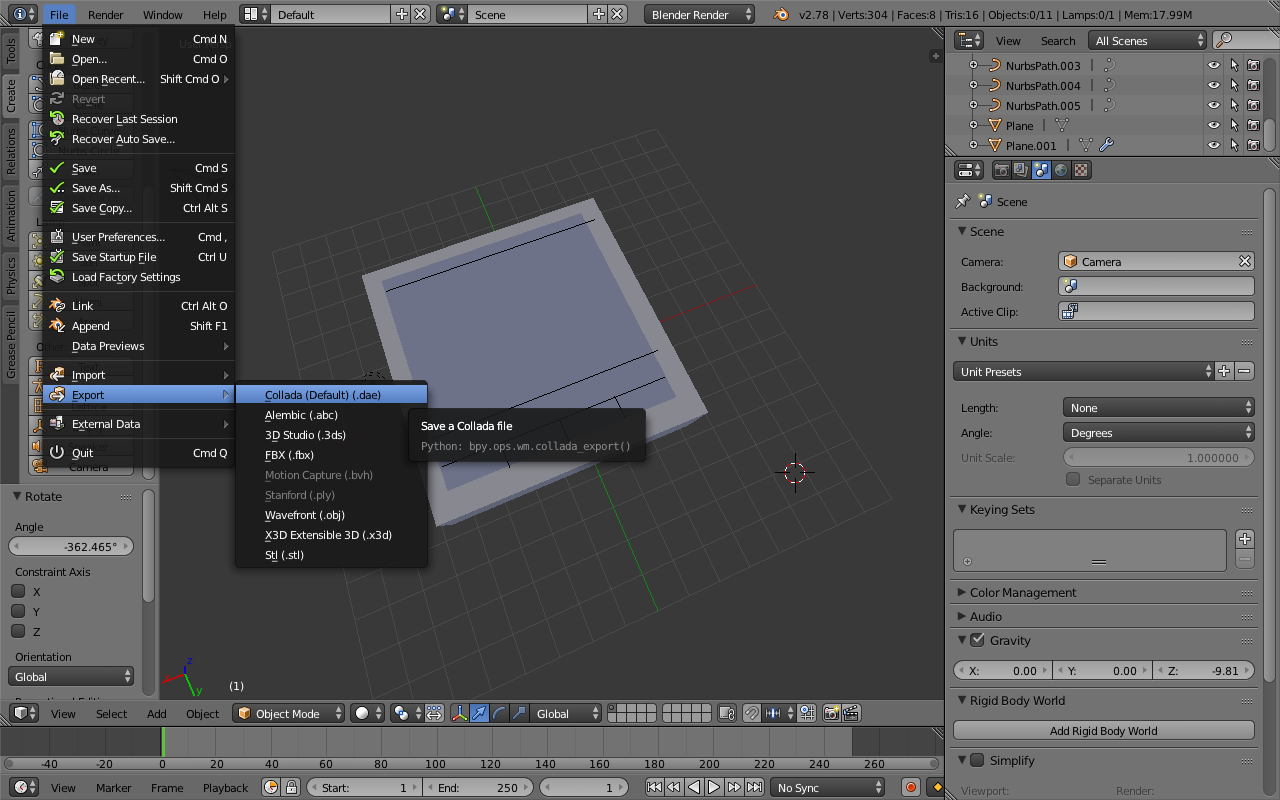Image resolution: width=1280 pixels, height=800 pixels.
Task: Disable rendering of Plane.001
Action: (1253, 145)
